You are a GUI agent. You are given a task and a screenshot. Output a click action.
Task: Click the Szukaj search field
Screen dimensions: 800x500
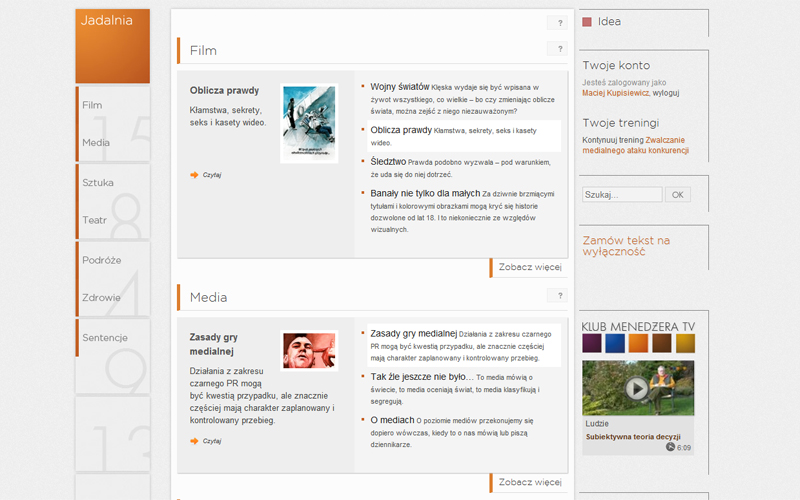tap(622, 194)
